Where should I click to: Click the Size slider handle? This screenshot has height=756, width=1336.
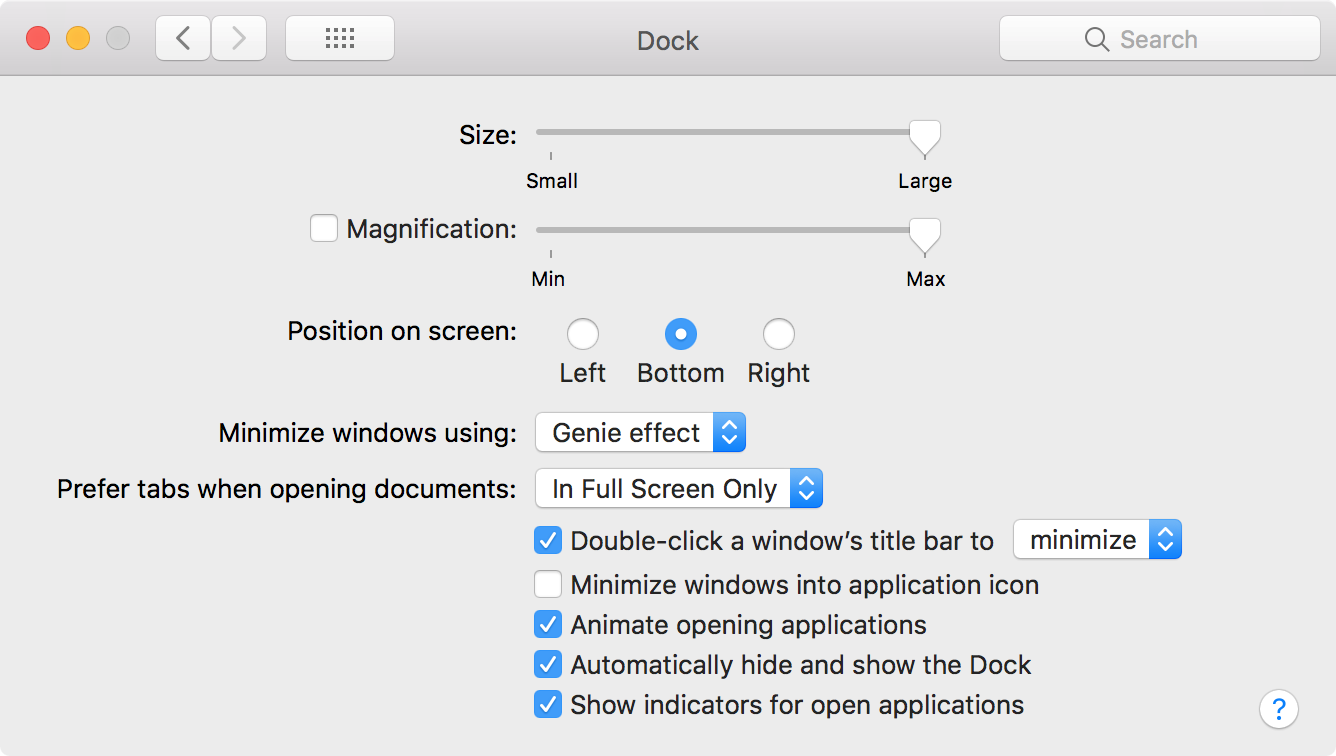pos(924,136)
